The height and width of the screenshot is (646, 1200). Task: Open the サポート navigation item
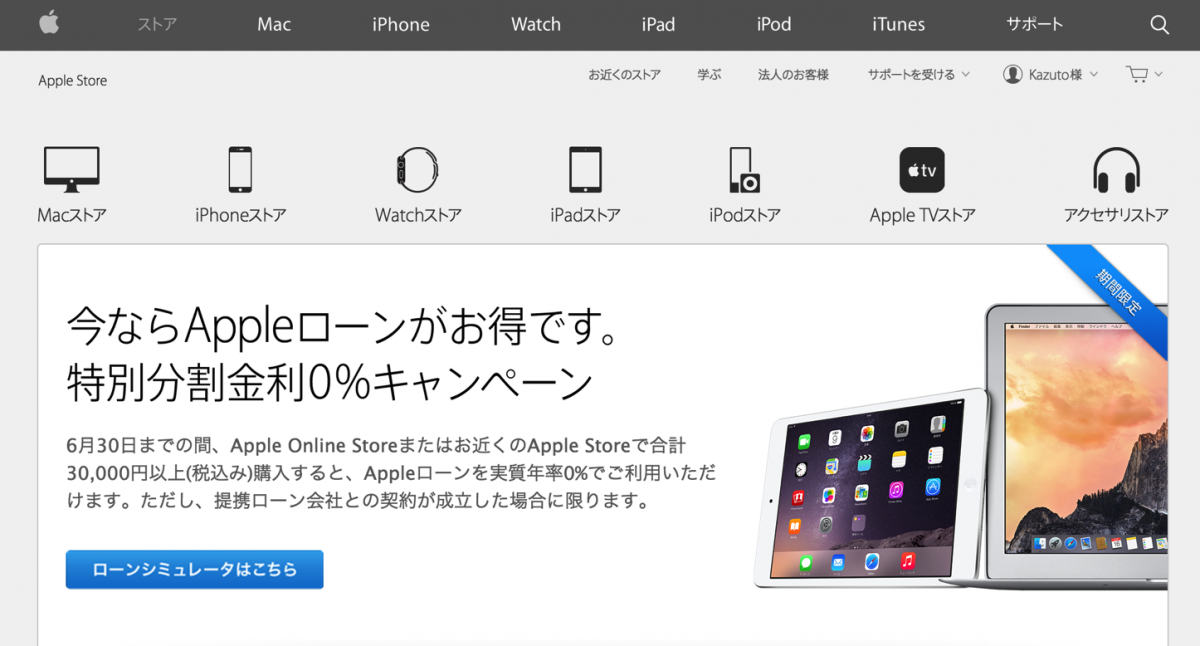(x=1034, y=24)
